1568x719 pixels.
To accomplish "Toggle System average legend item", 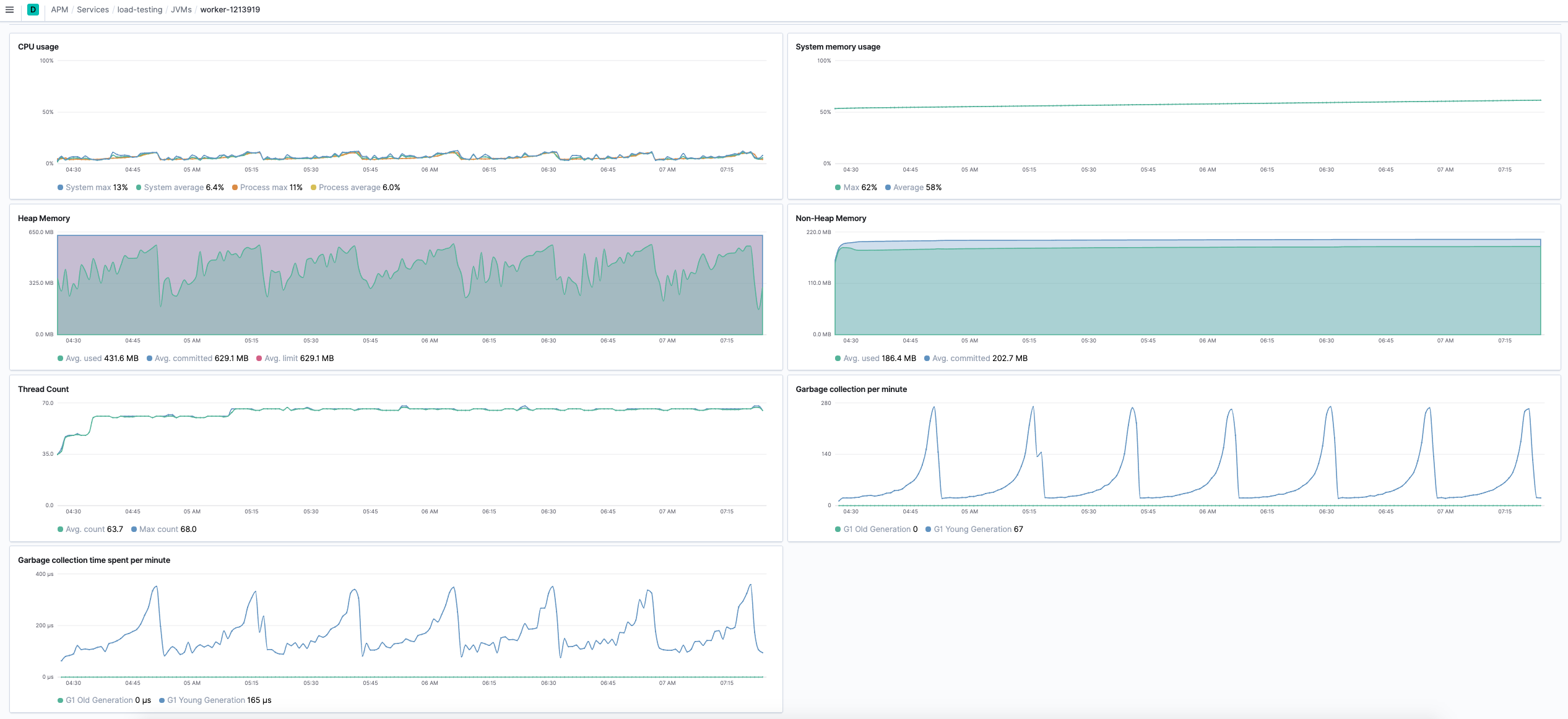I will point(173,188).
